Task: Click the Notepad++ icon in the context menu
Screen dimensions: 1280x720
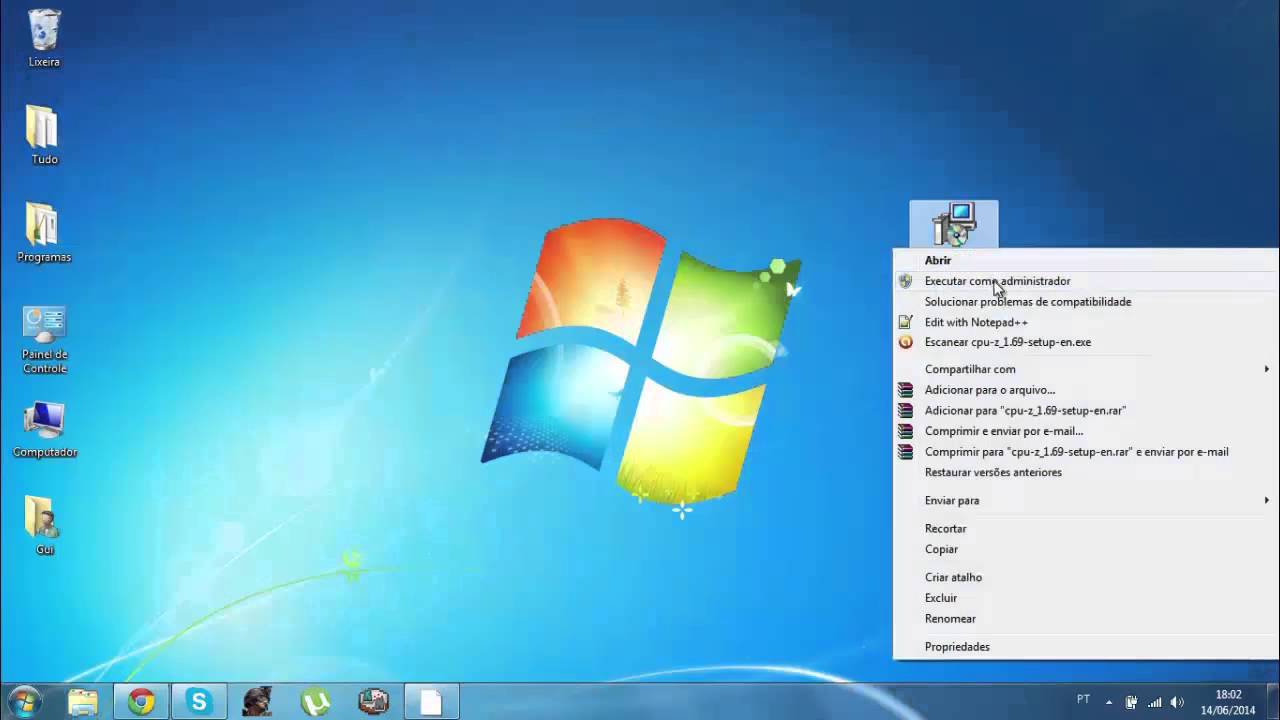Action: pyautogui.click(x=905, y=322)
